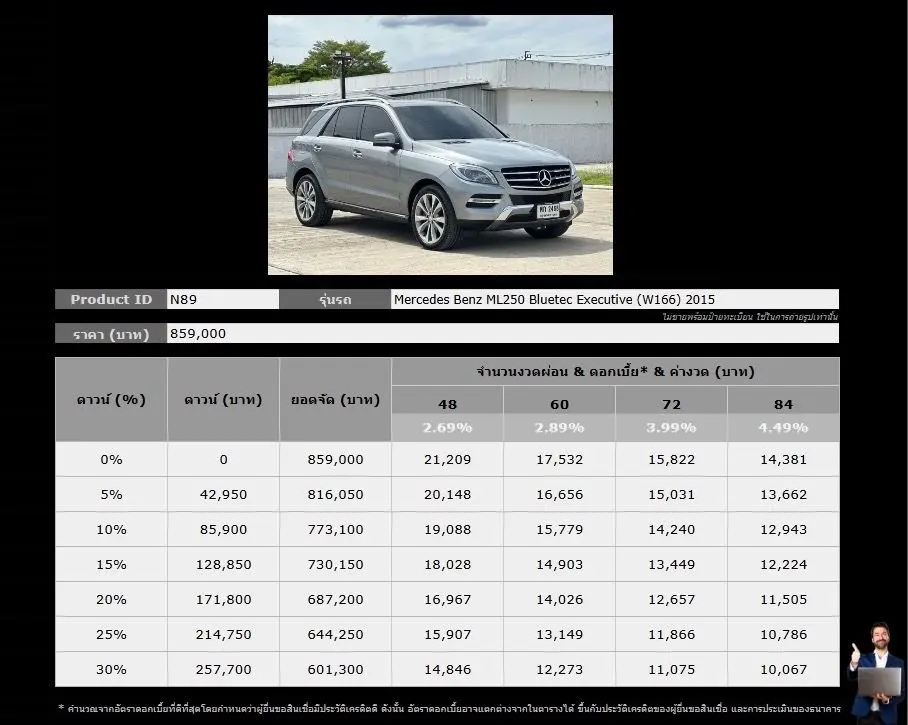908x725 pixels.
Task: Click the 14,240 monthly payment cell
Action: tap(671, 529)
